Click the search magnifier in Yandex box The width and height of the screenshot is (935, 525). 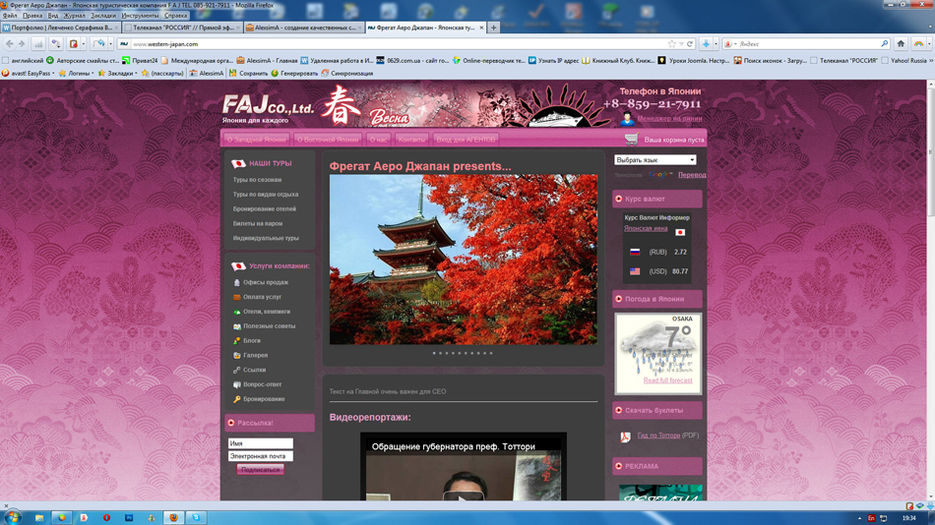[884, 44]
